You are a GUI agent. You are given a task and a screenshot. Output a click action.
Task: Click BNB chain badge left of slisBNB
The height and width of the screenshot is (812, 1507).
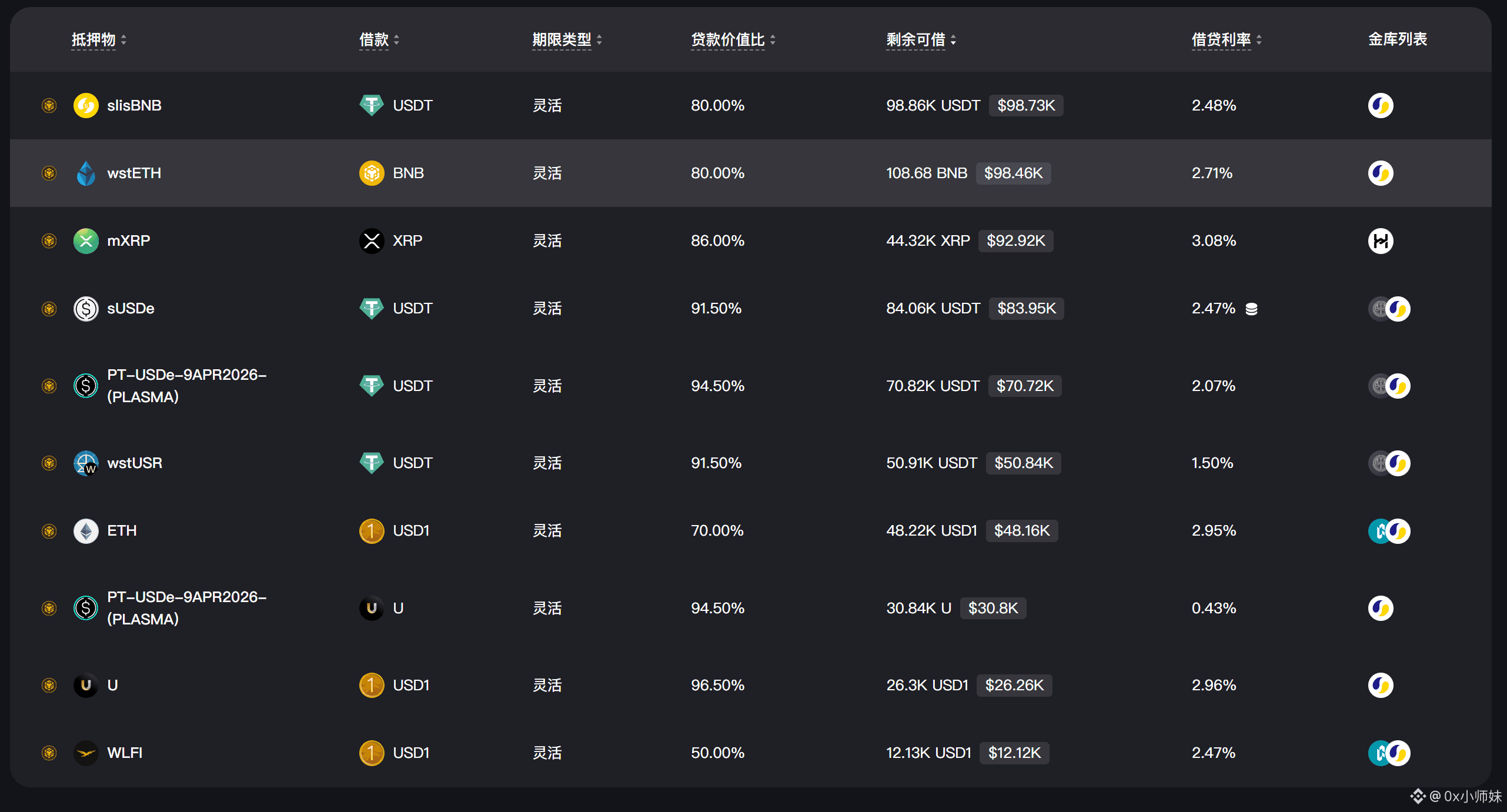[x=49, y=106]
